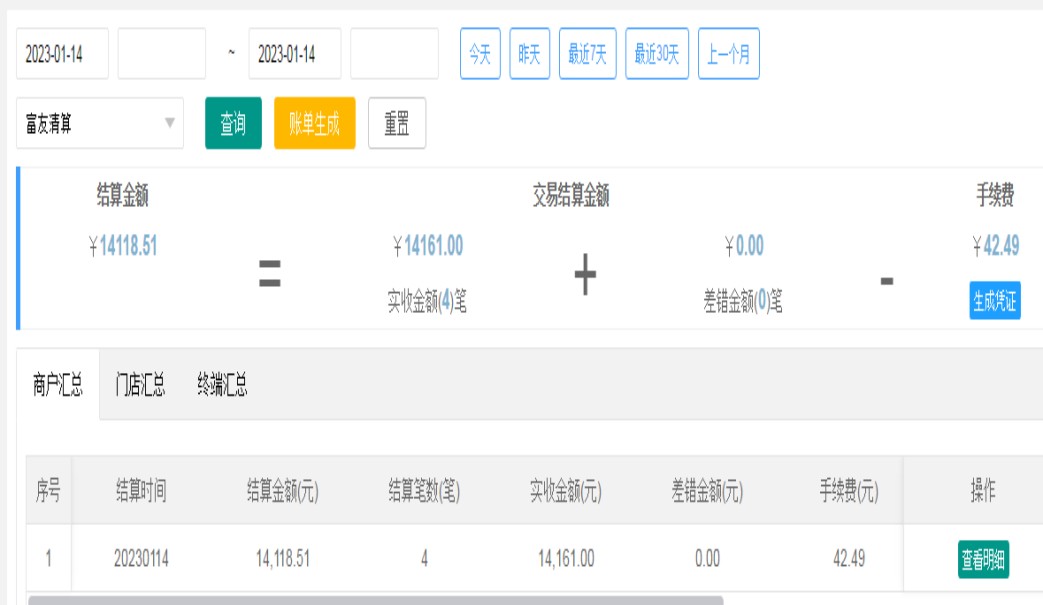The height and width of the screenshot is (605, 1043).
Task: Select the 今天 quick date button
Action: tap(480, 54)
